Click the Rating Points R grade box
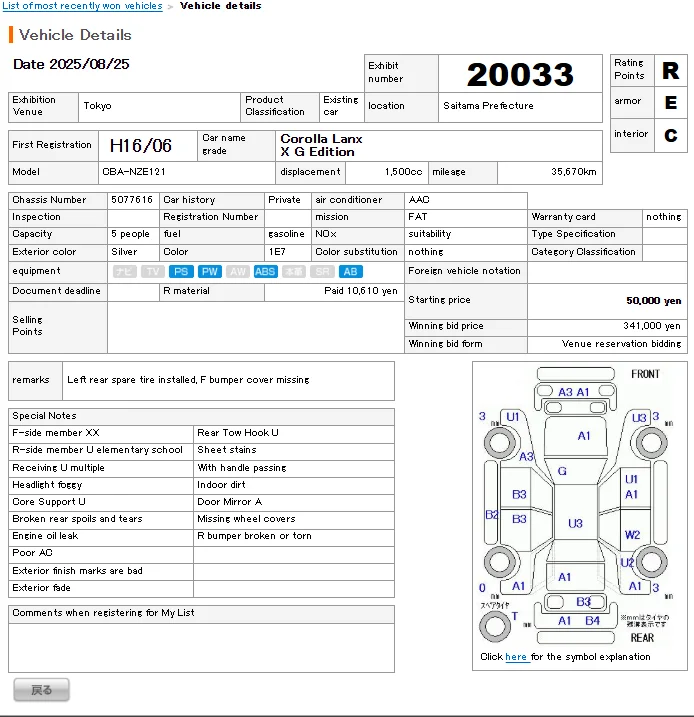Screen dimensions: 694x717 pos(670,71)
